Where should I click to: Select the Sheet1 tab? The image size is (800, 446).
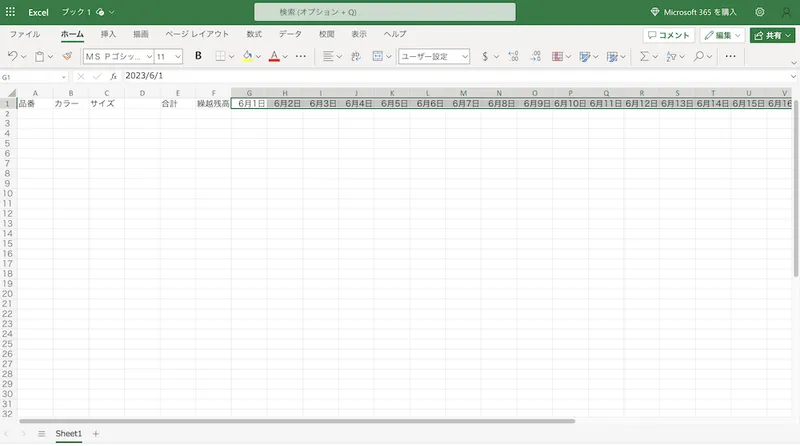pos(68,434)
